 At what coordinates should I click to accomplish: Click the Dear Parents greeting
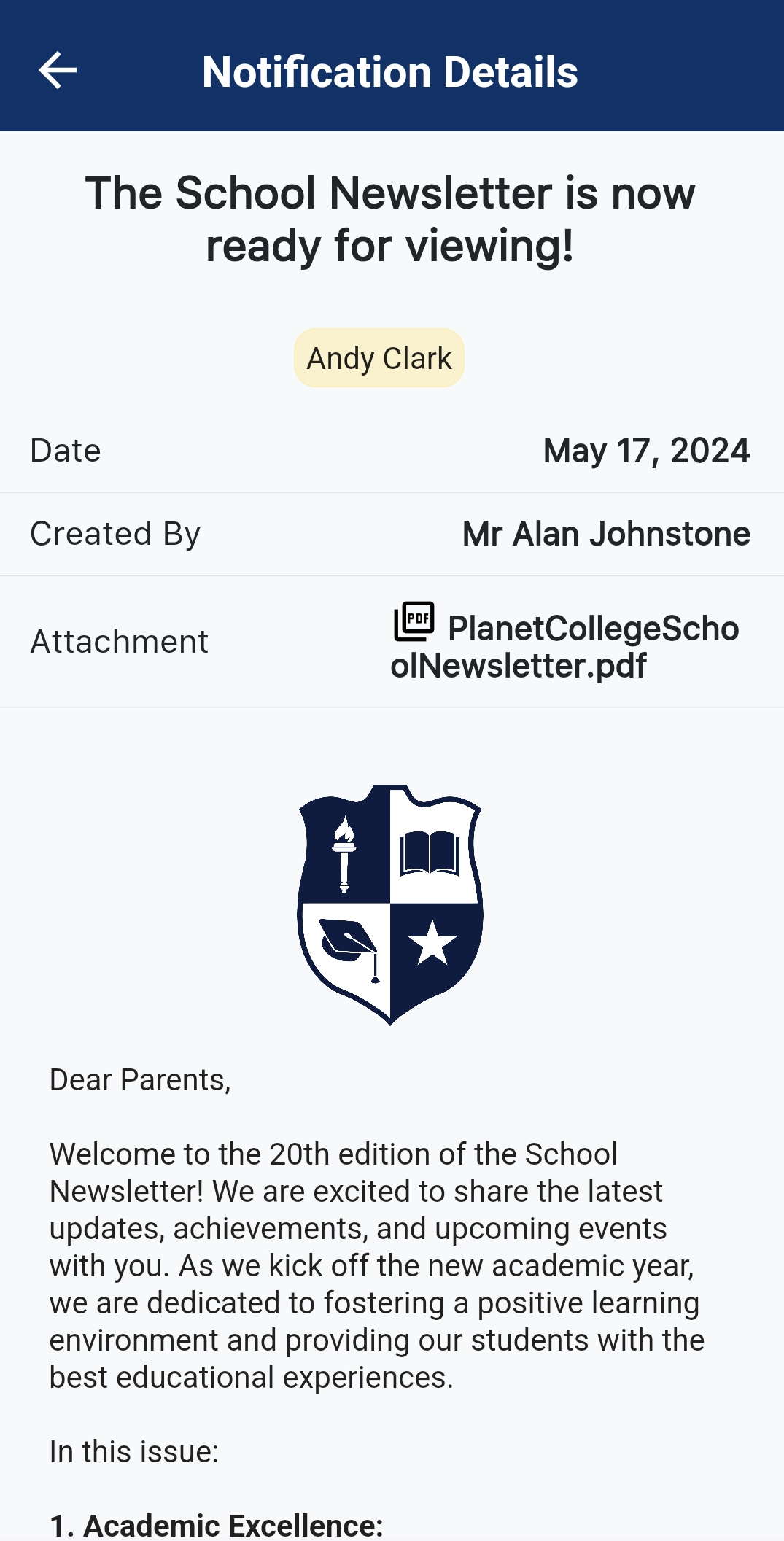tap(140, 1080)
